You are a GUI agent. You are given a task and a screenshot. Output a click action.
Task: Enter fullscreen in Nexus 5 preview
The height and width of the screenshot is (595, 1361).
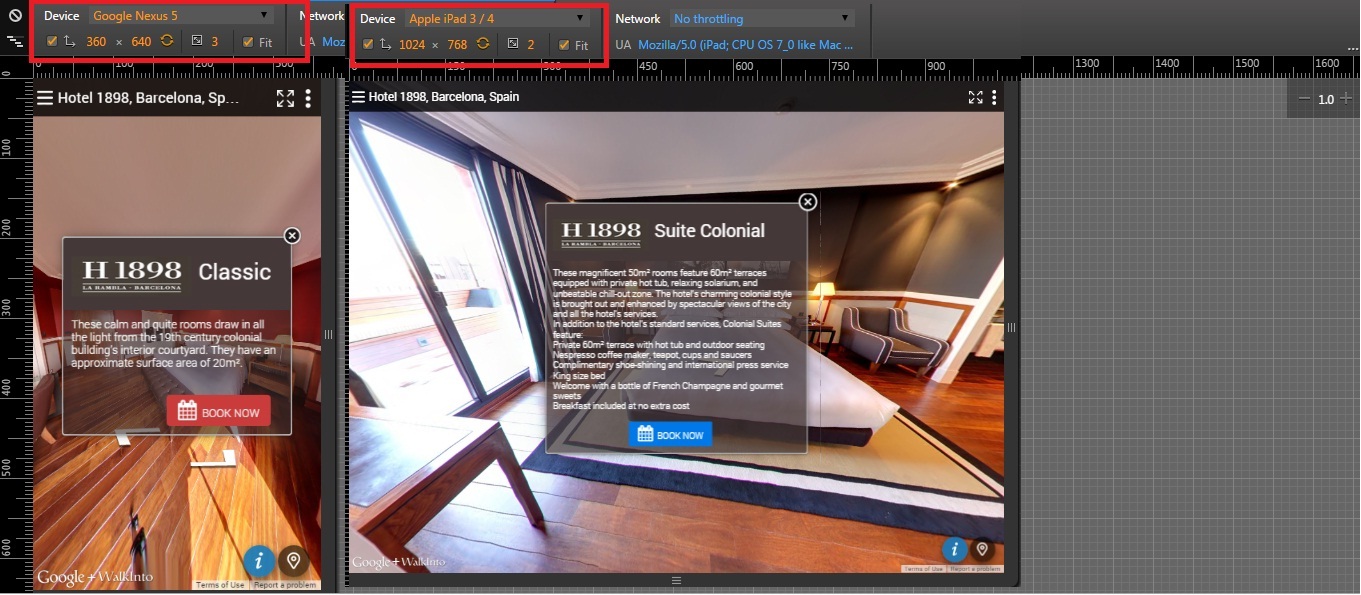[x=286, y=98]
